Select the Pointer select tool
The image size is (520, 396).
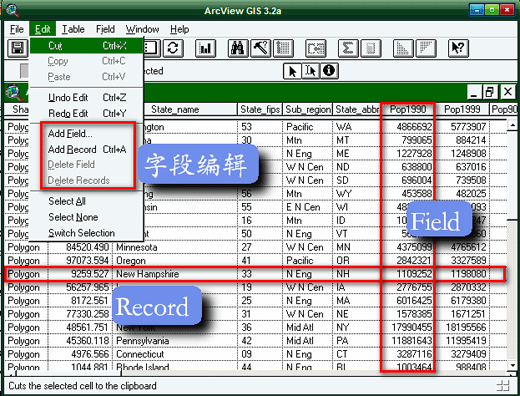[x=292, y=71]
